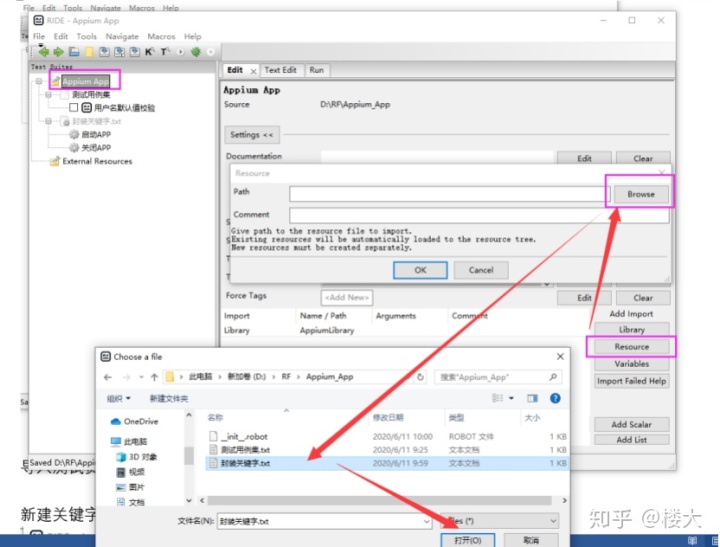Viewport: 720px width, 547px height.
Task: Click the Run Tests play toolbar icon
Action: pyautogui.click(x=180, y=52)
